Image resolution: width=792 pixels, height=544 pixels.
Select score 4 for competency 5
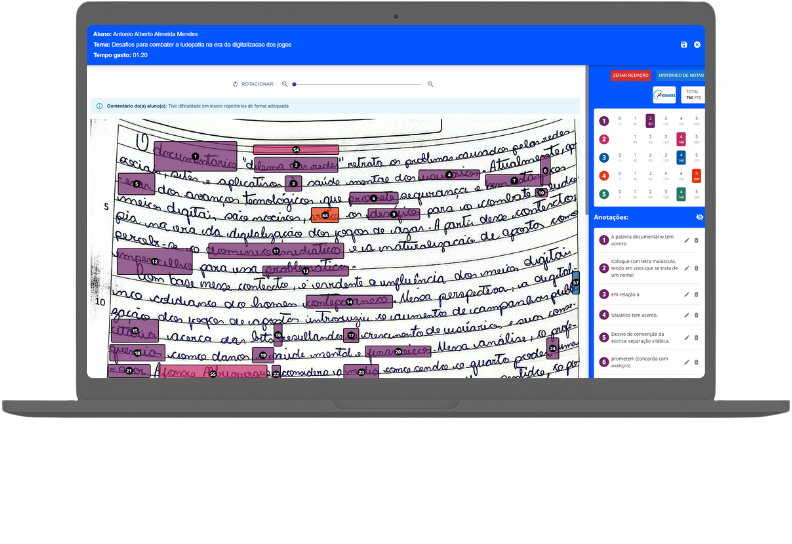click(681, 193)
